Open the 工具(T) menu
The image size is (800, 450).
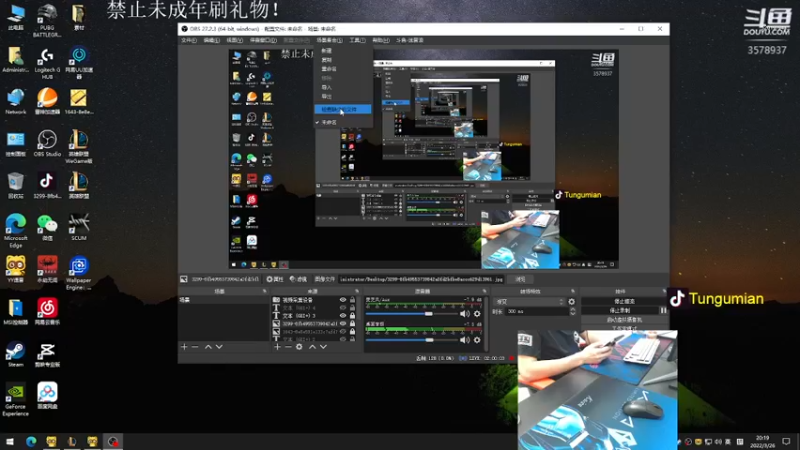point(357,40)
